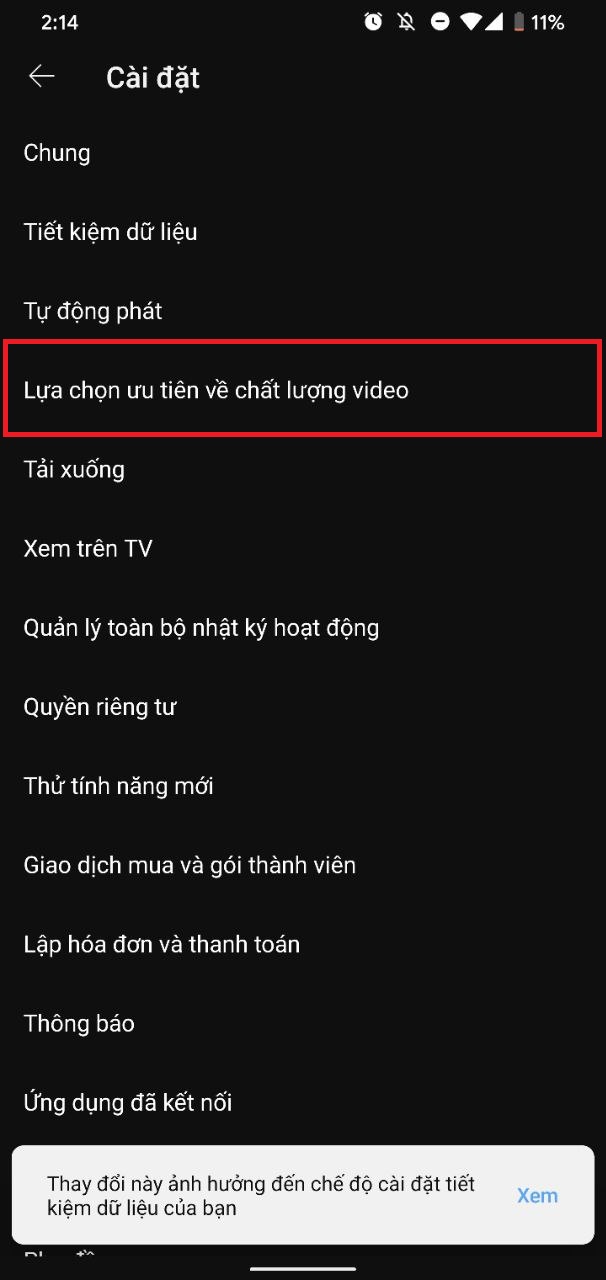606x1280 pixels.
Task: Open the Tải xuống settings
Action: pyautogui.click(x=303, y=469)
